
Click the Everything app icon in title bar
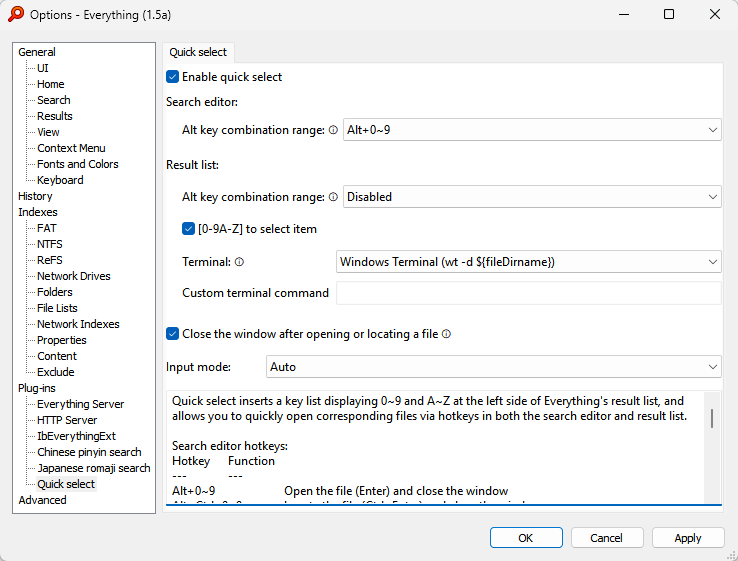(16, 14)
